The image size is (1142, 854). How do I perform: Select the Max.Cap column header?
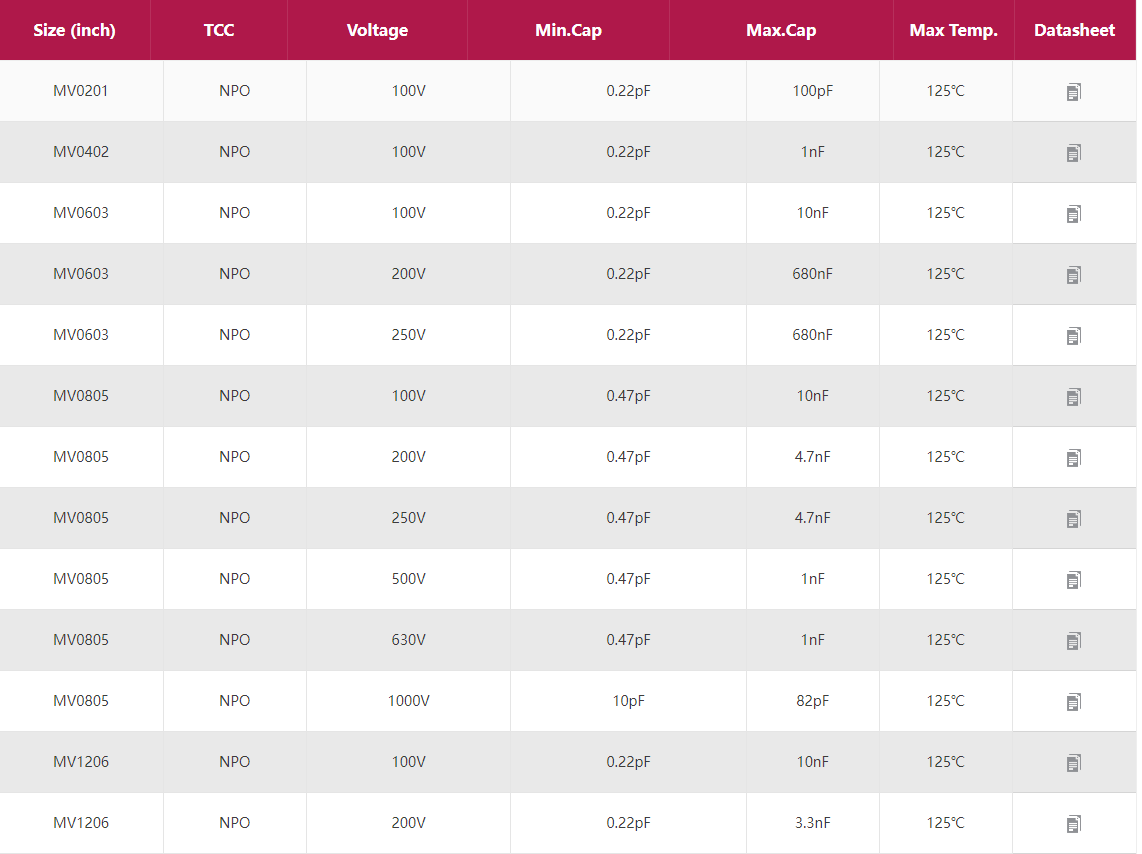[781, 30]
